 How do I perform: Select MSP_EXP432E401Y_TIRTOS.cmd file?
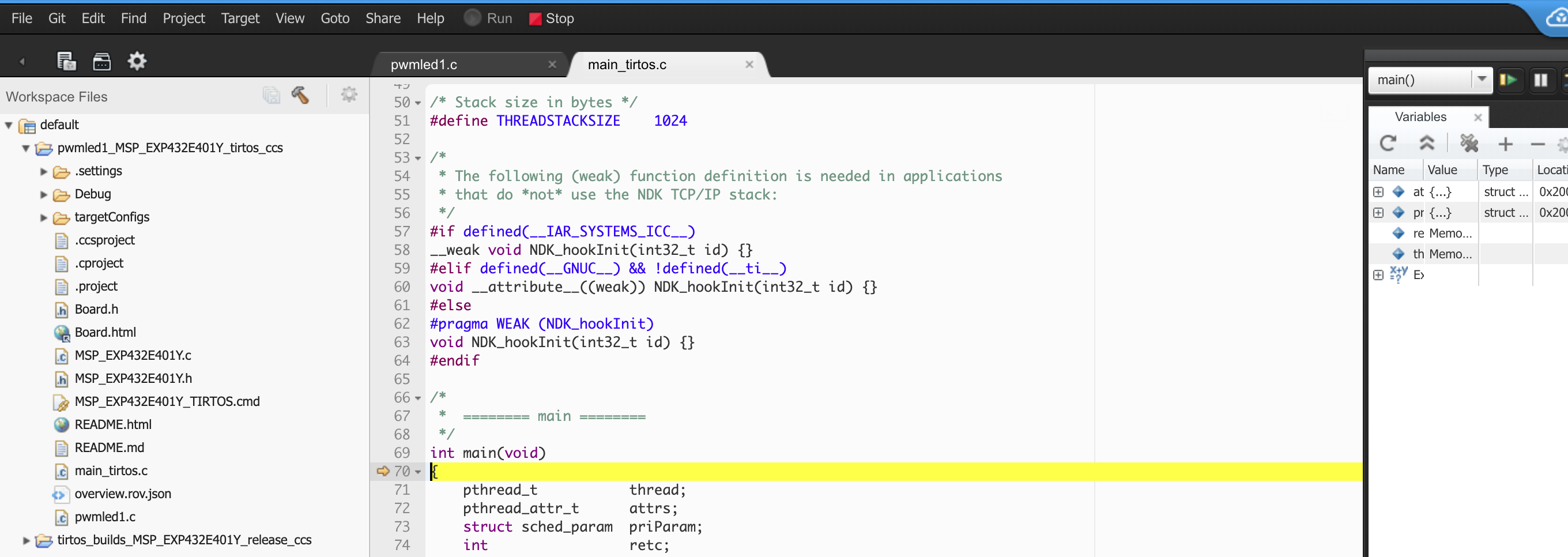pos(167,402)
